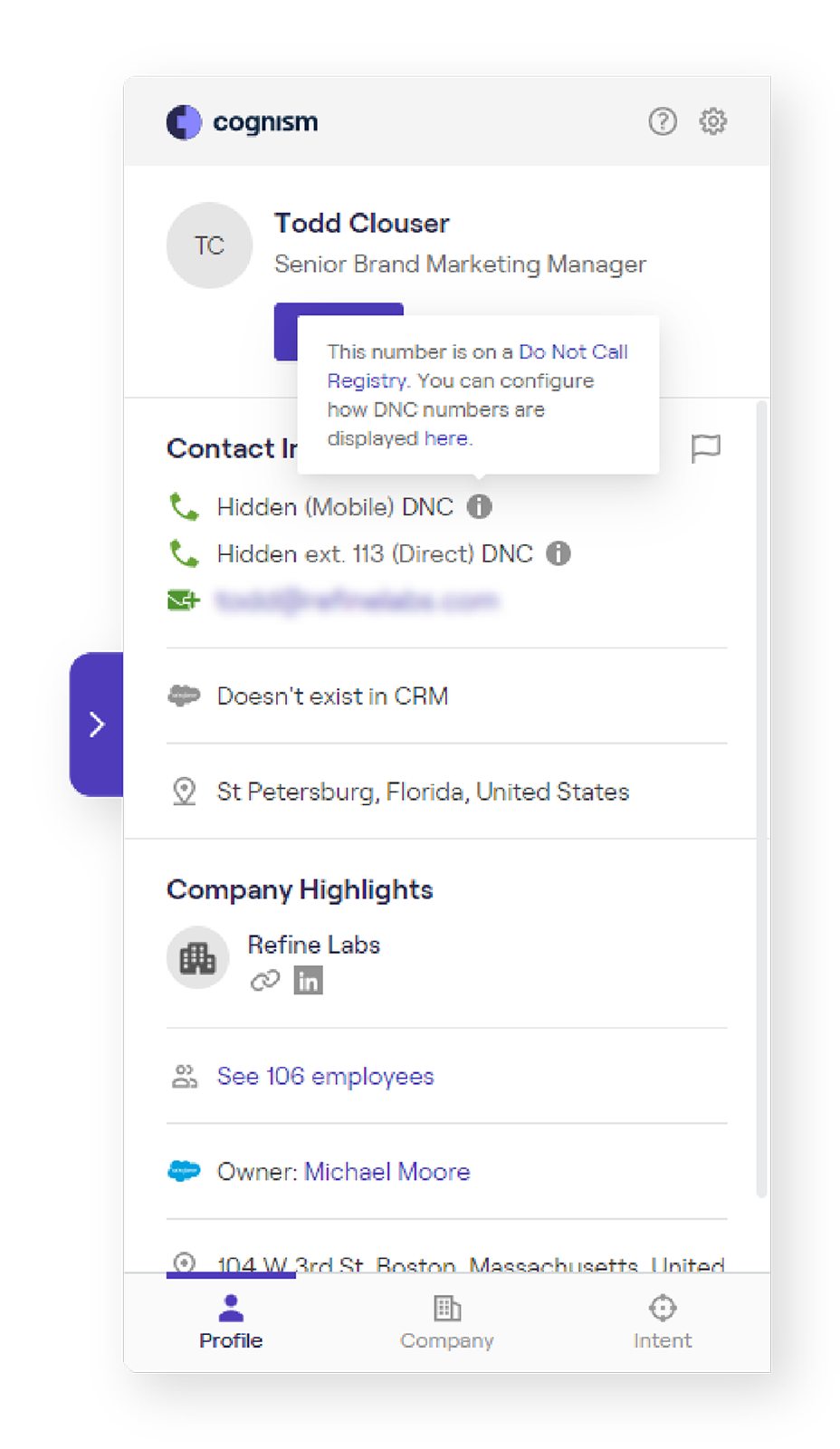
Task: Click the location pin near St Petersburg
Action: (185, 791)
